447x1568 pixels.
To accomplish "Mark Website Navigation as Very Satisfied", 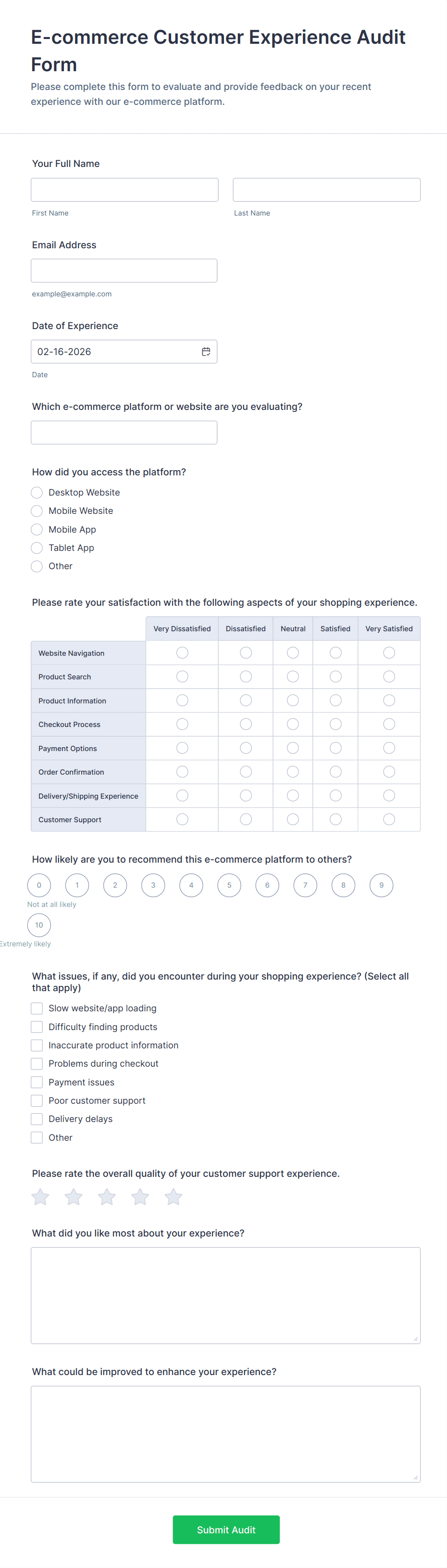I will pyautogui.click(x=389, y=652).
